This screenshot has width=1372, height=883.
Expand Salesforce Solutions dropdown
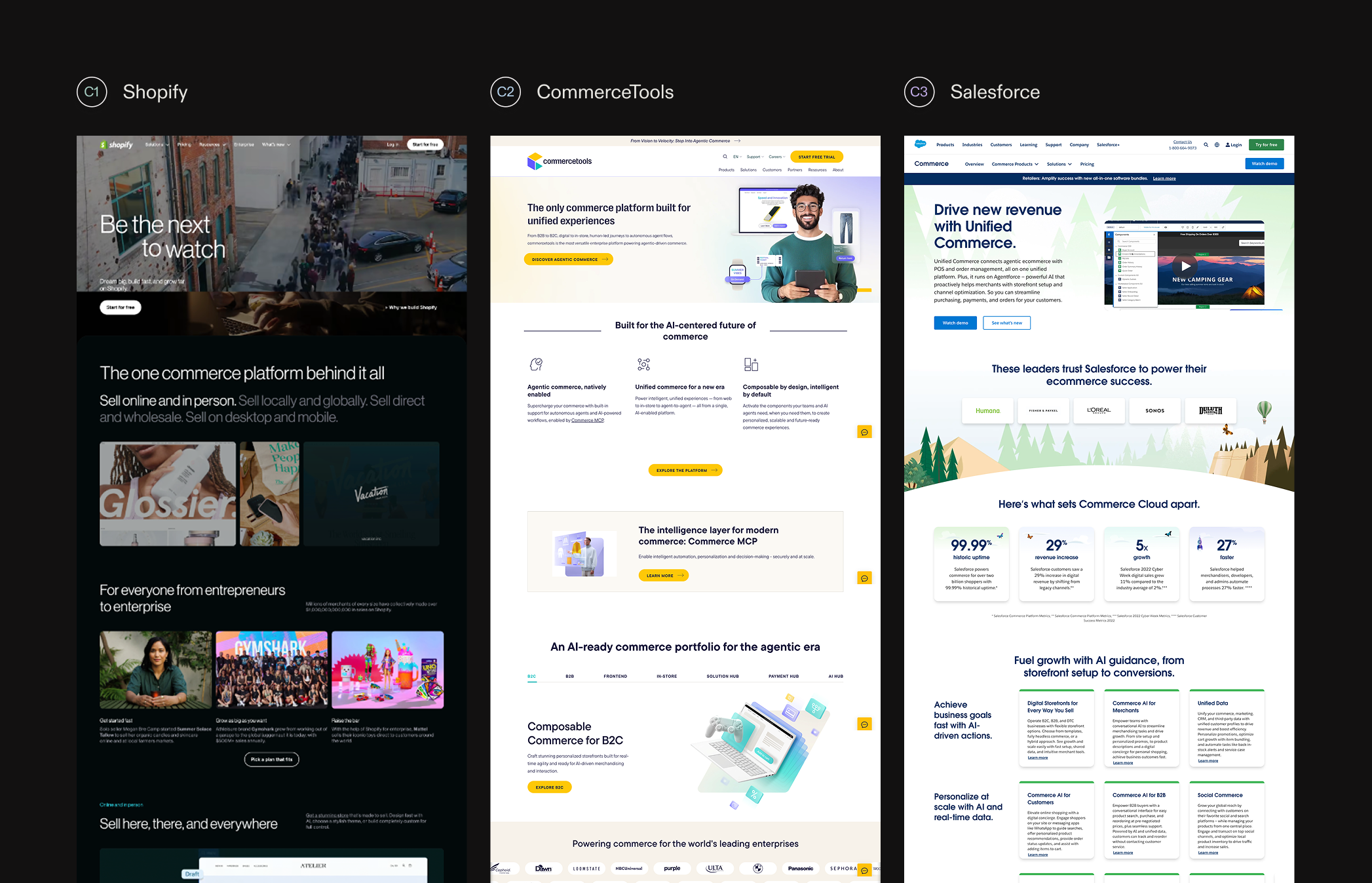[1059, 164]
